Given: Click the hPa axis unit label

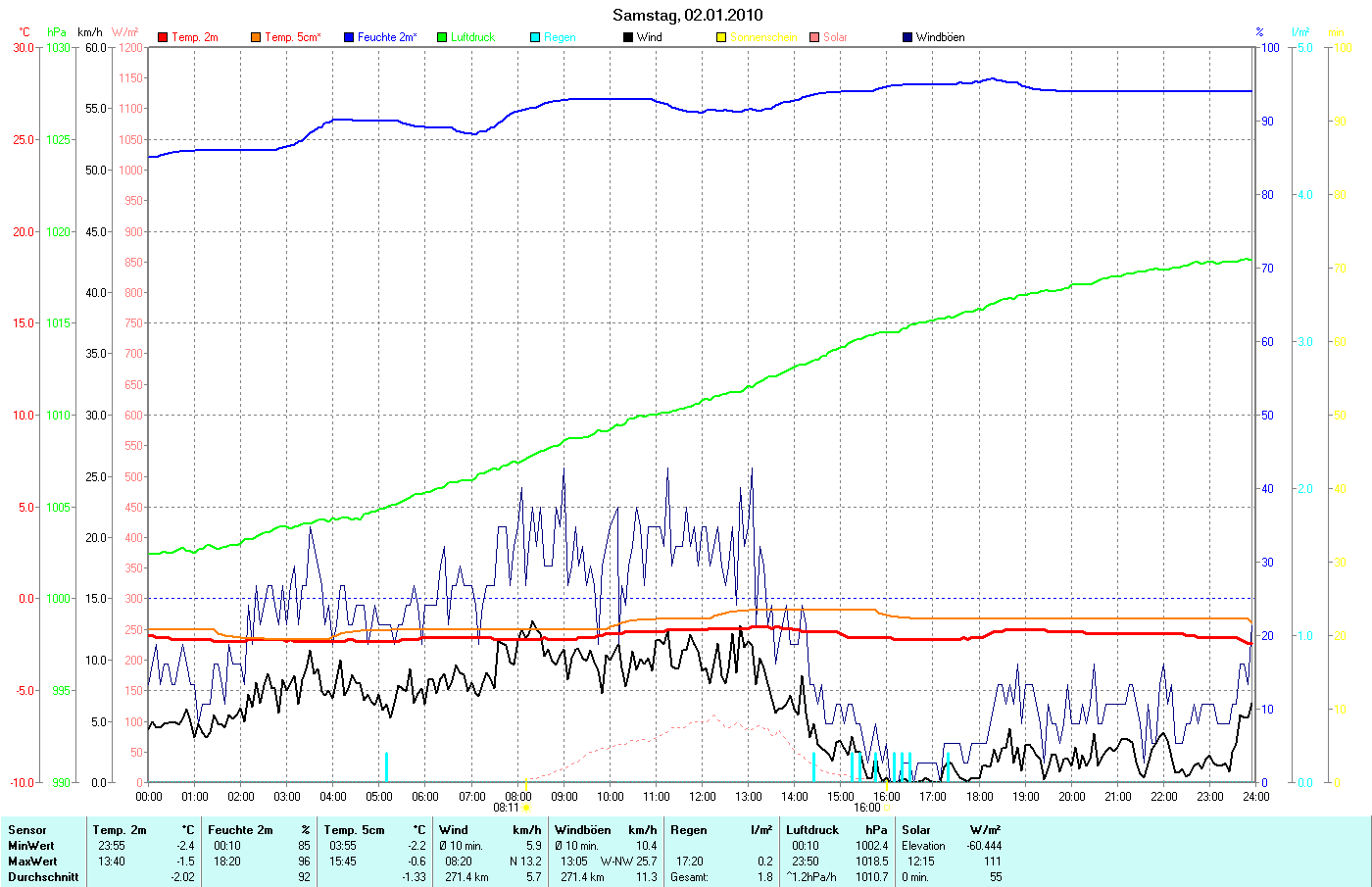Looking at the screenshot, I should click(x=57, y=32).
